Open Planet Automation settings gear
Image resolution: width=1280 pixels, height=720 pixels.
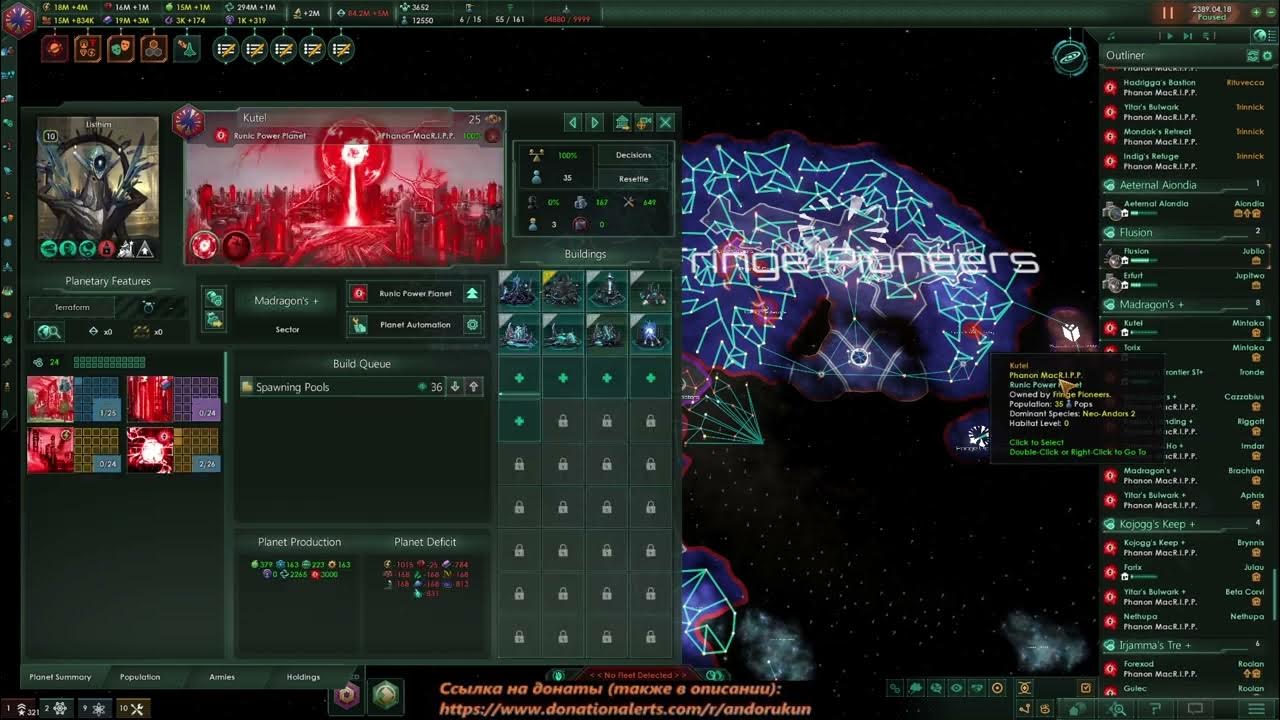(472, 325)
